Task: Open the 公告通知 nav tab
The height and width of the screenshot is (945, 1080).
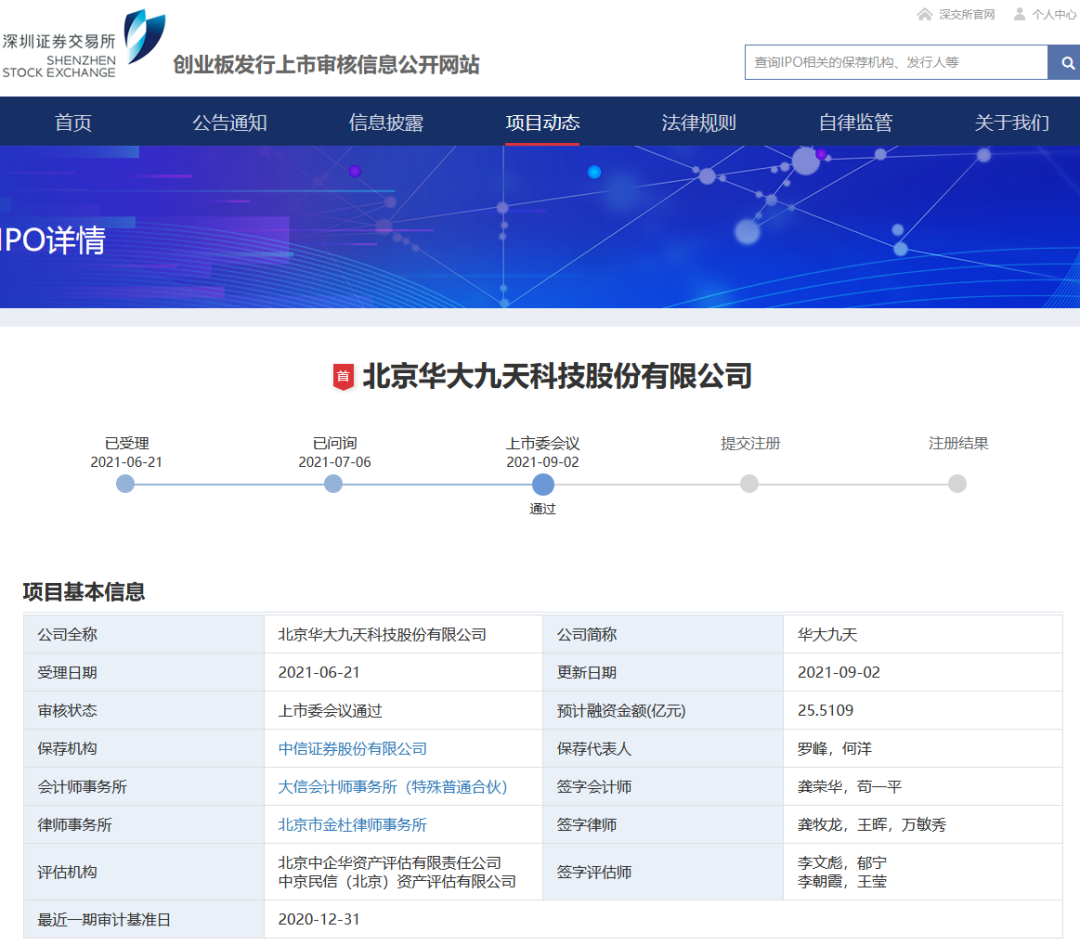Action: tap(229, 123)
